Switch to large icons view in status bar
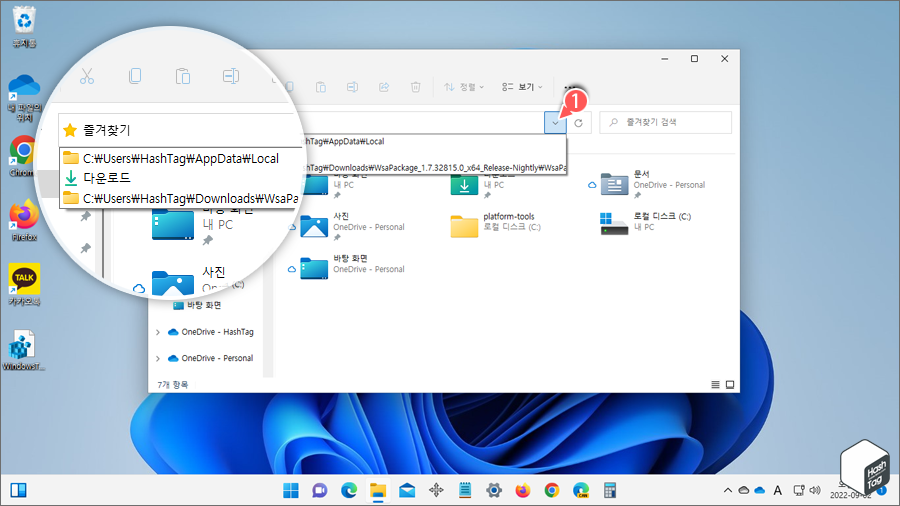This screenshot has width=900, height=506. click(730, 384)
